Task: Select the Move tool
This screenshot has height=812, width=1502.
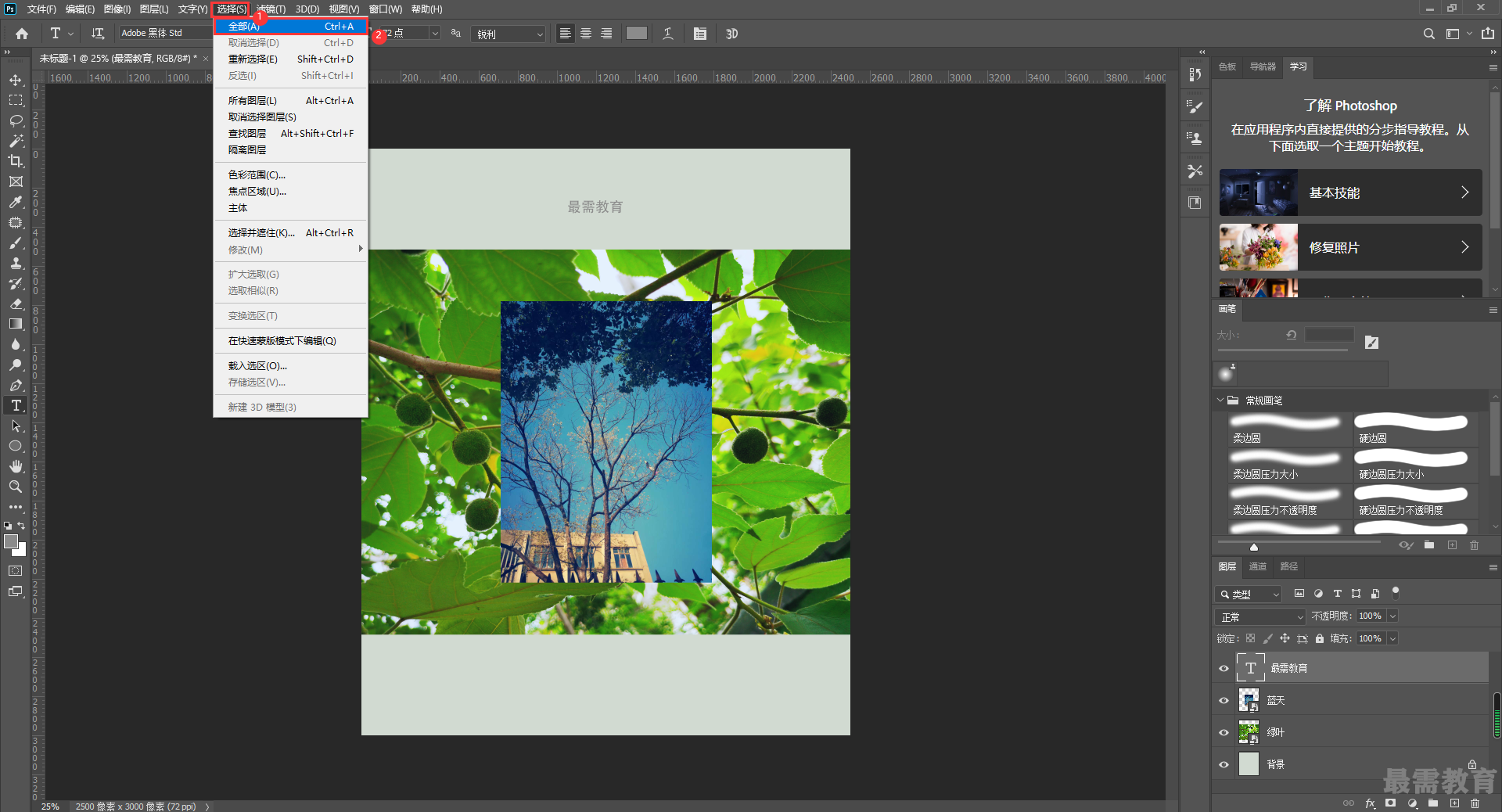Action: 16,81
